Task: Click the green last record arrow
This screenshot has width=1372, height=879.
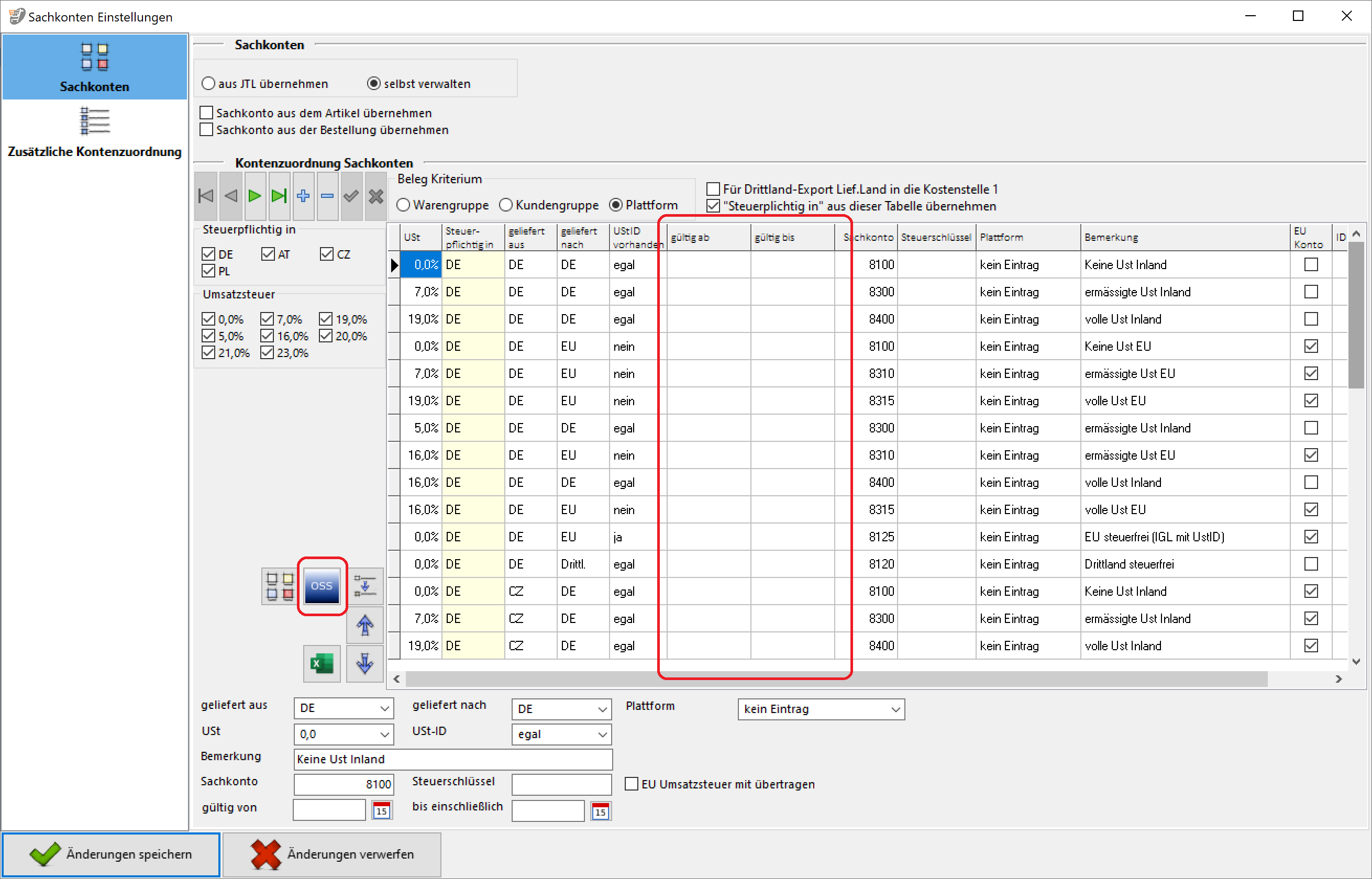Action: pos(279,196)
